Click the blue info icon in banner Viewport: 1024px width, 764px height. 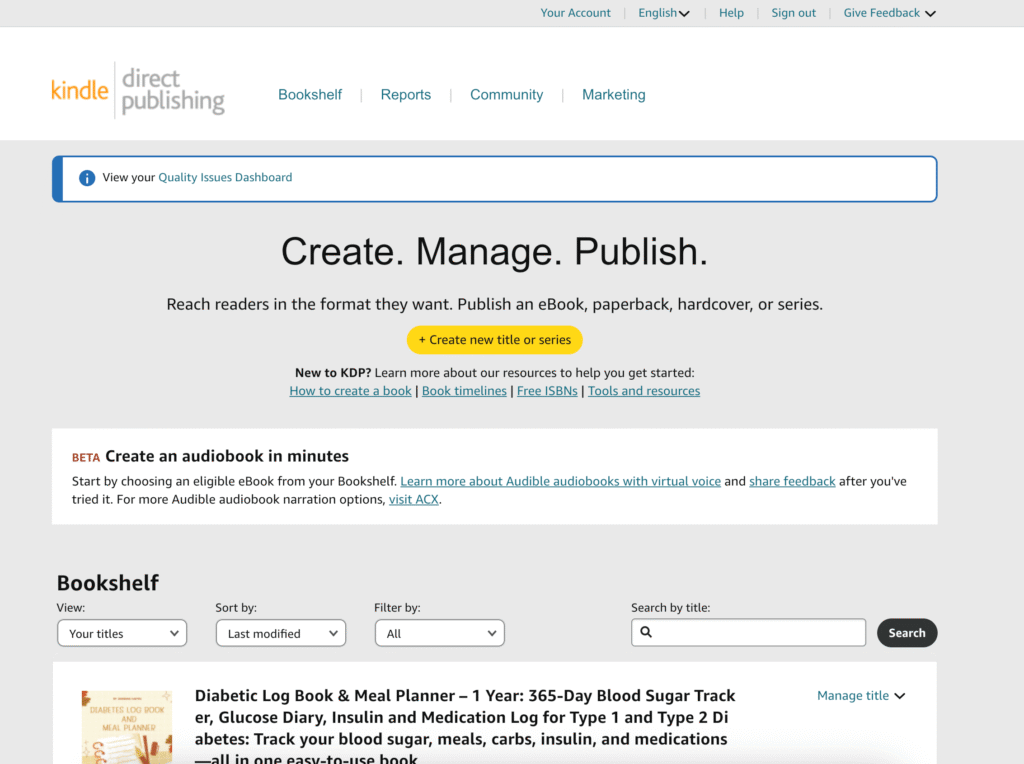tap(87, 178)
